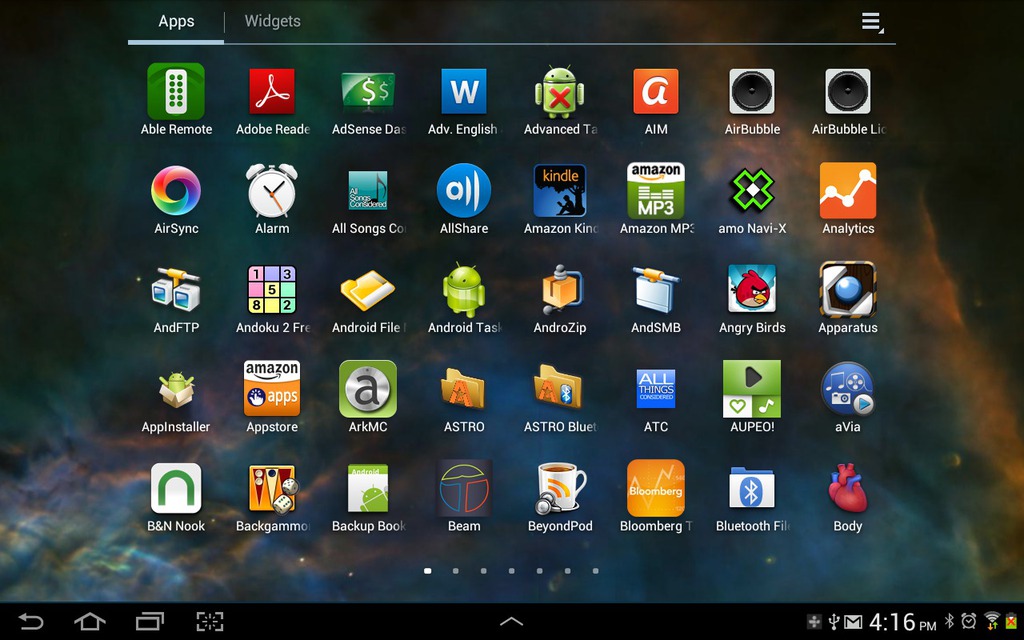
Task: Tap the Wi-Fi signal status icon
Action: point(992,621)
